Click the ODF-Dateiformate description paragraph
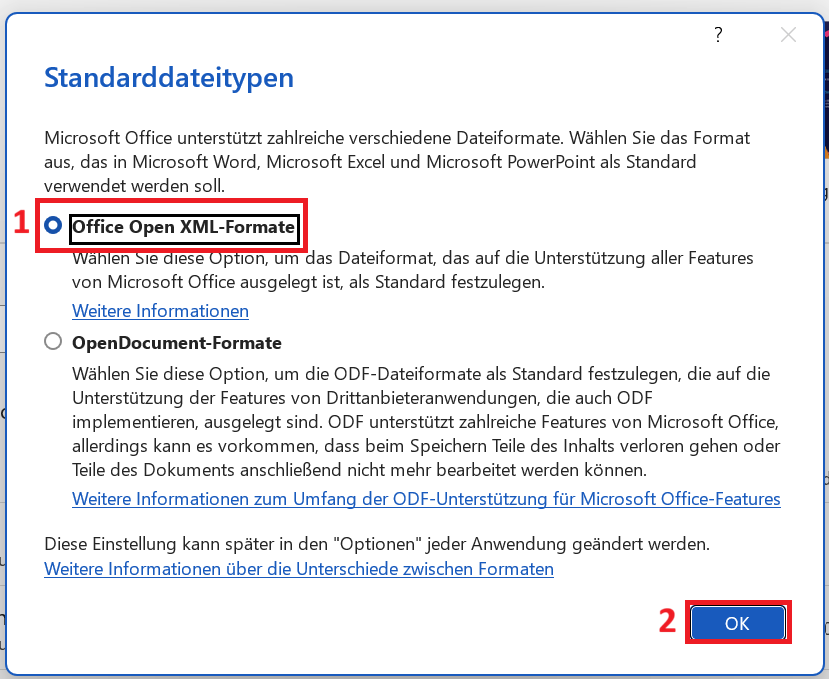 (x=420, y=420)
